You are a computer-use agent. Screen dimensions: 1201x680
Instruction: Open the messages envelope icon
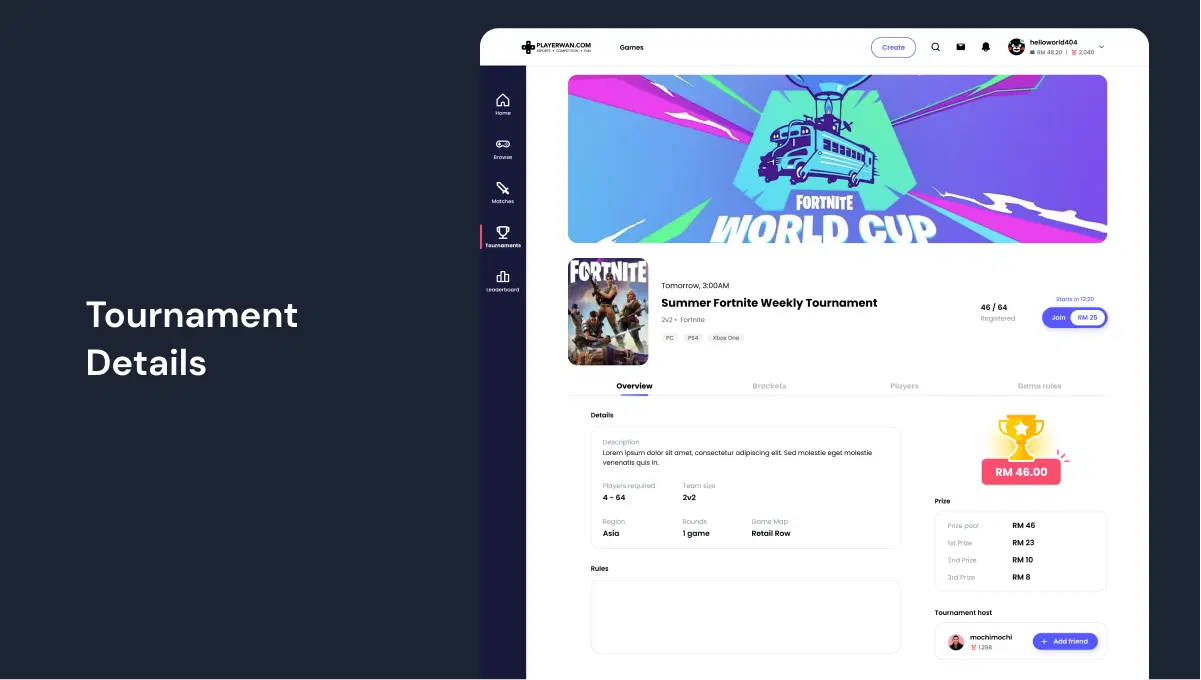(x=961, y=47)
